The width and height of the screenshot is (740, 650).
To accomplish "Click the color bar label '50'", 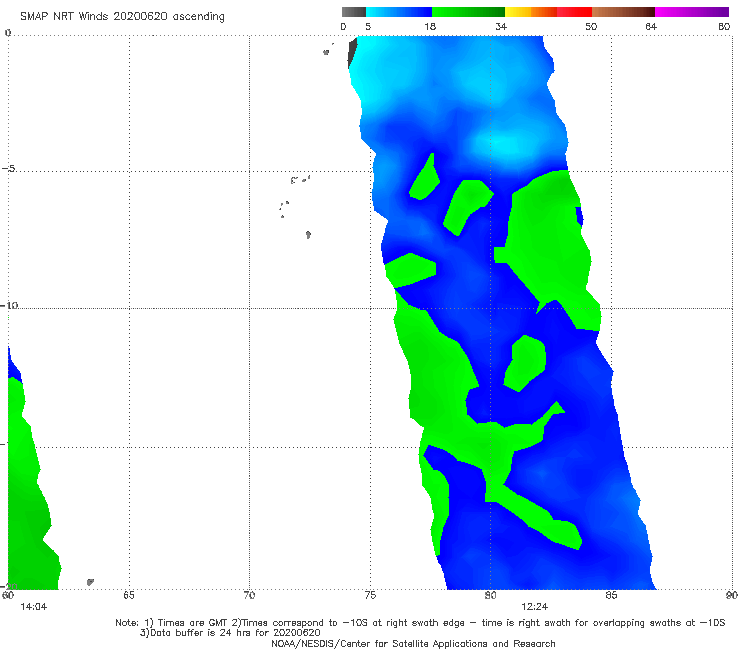I will (x=591, y=26).
